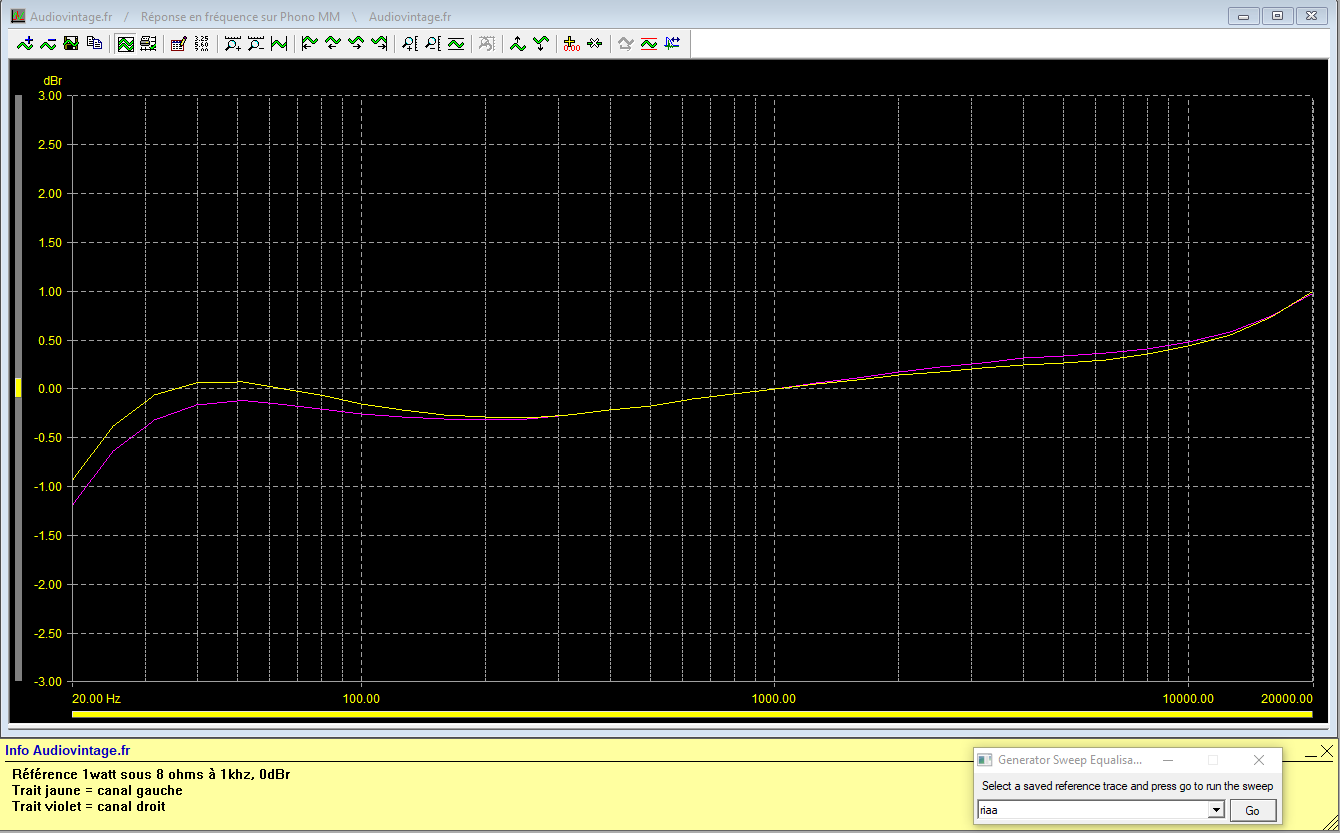Open the riaa reference trace dropdown

[x=1216, y=810]
